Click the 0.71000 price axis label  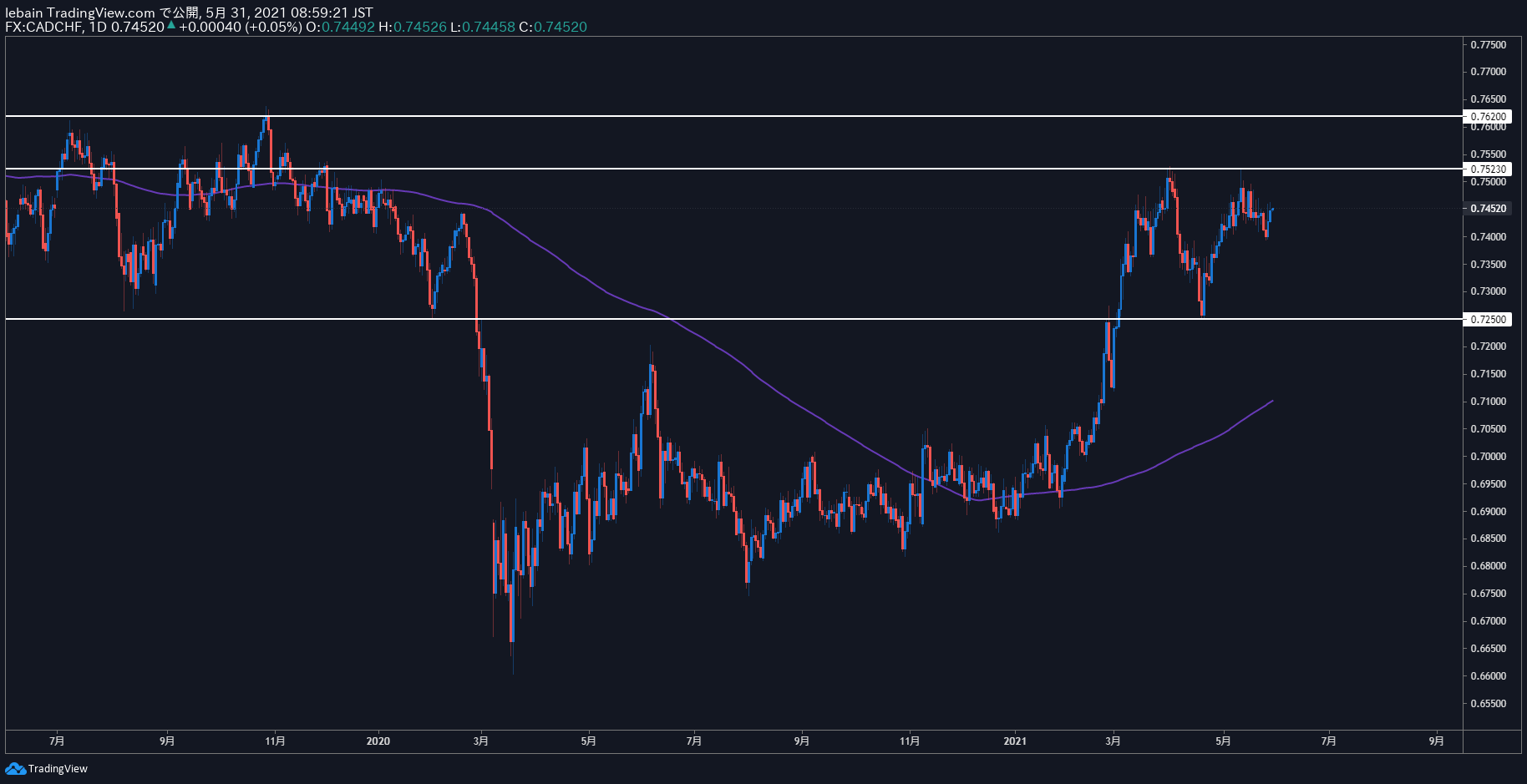[1488, 402]
